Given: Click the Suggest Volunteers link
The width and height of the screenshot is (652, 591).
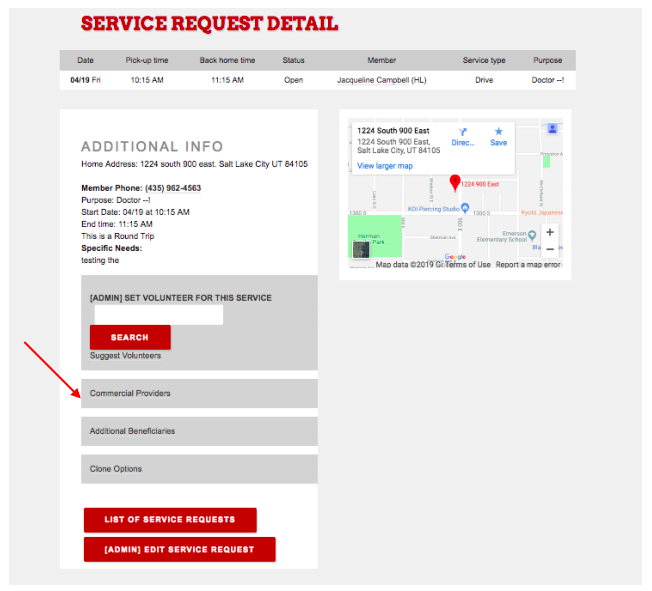Looking at the screenshot, I should click(x=125, y=356).
